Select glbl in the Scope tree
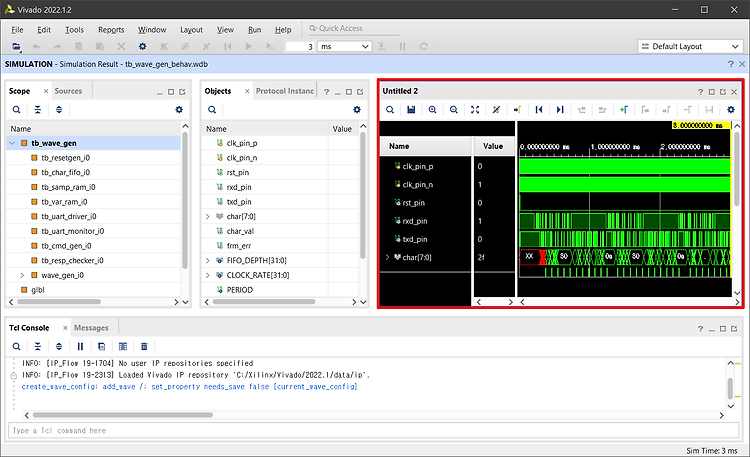This screenshot has height=457, width=750. (x=37, y=290)
